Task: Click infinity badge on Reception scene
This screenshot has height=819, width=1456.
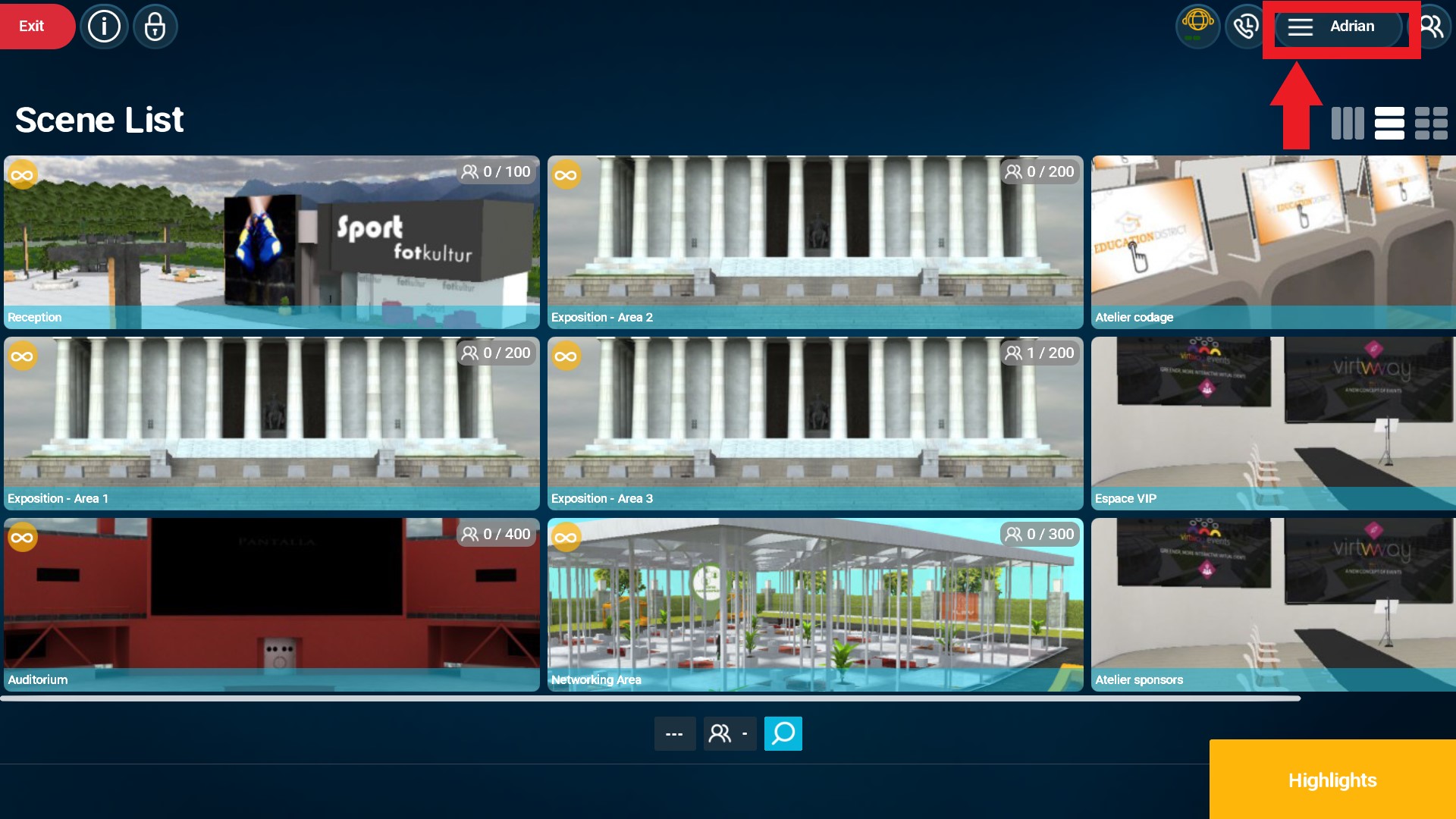Action: [x=23, y=175]
